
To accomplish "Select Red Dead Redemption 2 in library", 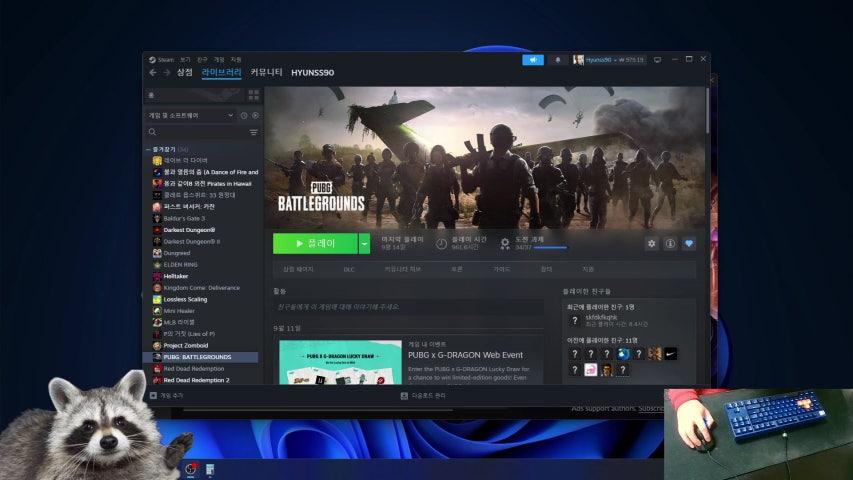I will pyautogui.click(x=196, y=380).
